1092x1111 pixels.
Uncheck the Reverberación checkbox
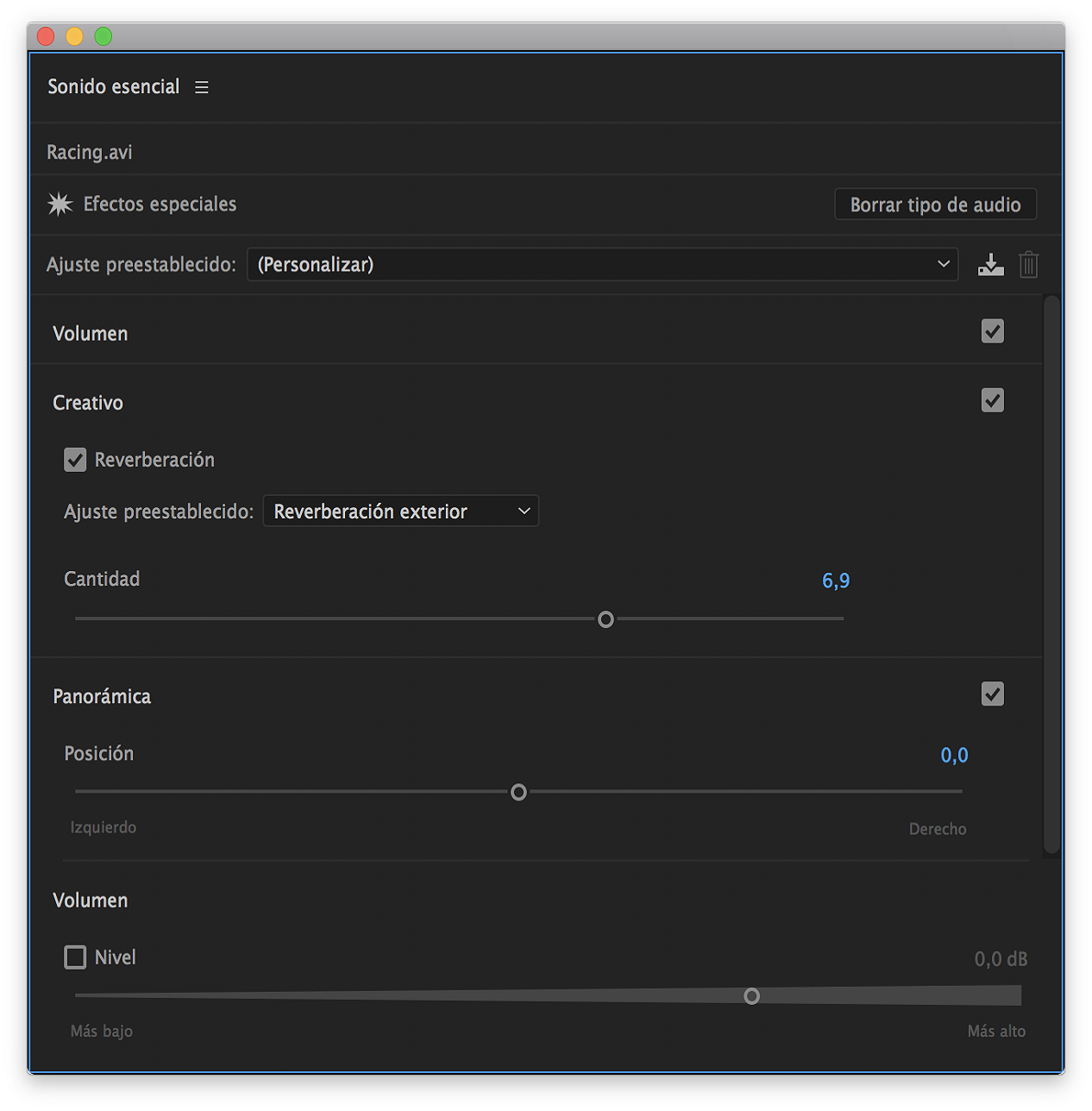76,460
